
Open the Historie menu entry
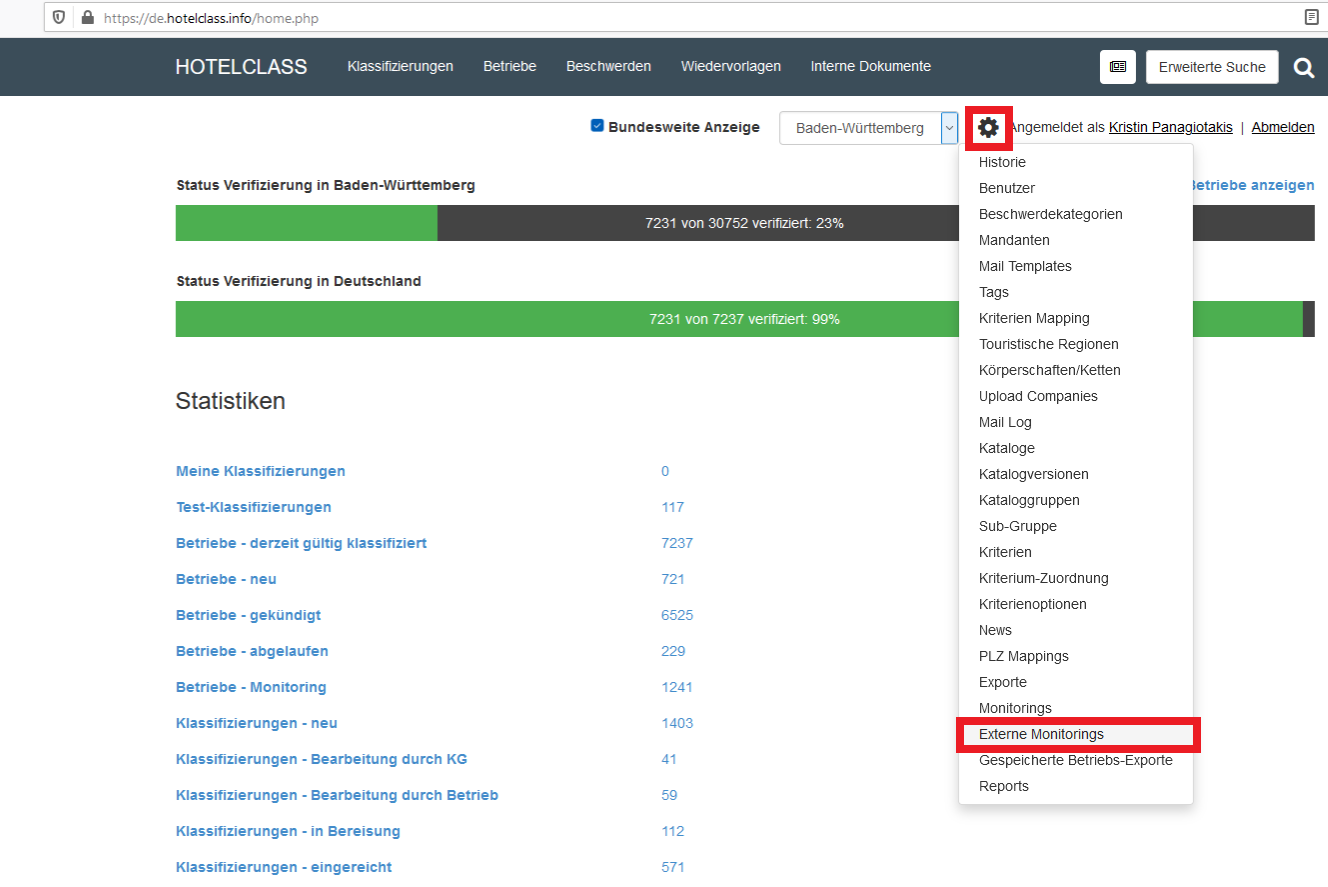coord(1002,162)
